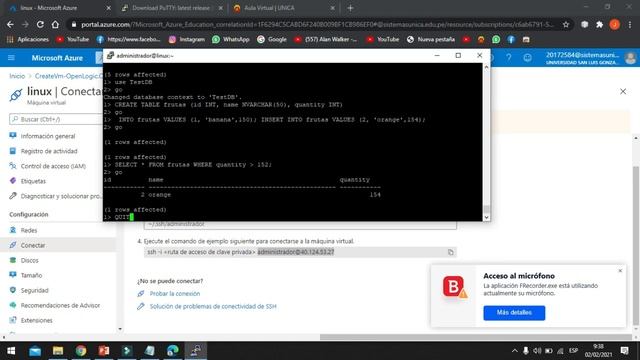Viewport: 640px width, 360px height.
Task: Open Registro de actividad
Action: pos(49,151)
